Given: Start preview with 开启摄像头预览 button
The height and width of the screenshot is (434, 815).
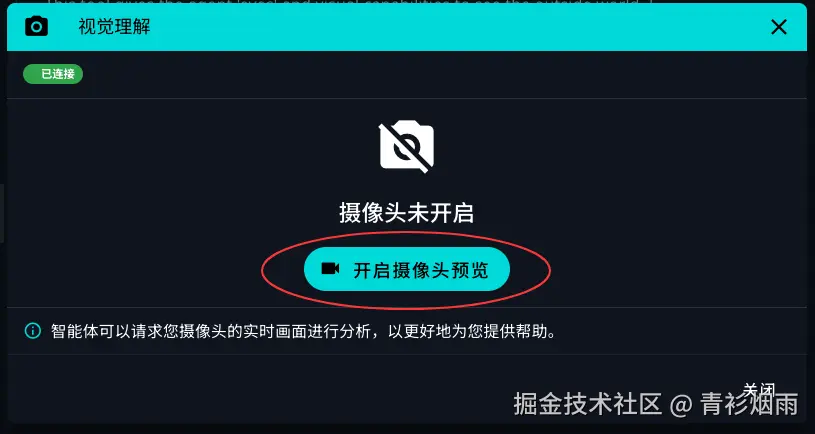Looking at the screenshot, I should coord(406,269).
